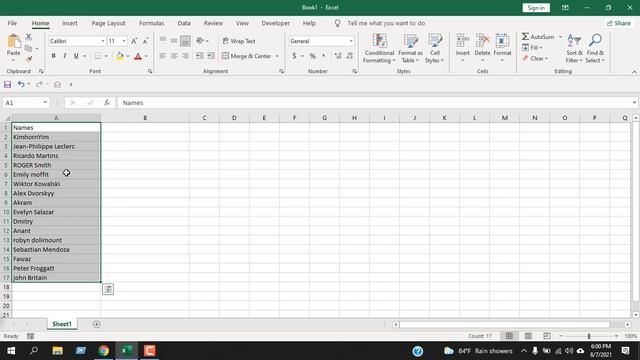The image size is (640, 360).
Task: Switch to the Review tab
Action: tap(213, 23)
